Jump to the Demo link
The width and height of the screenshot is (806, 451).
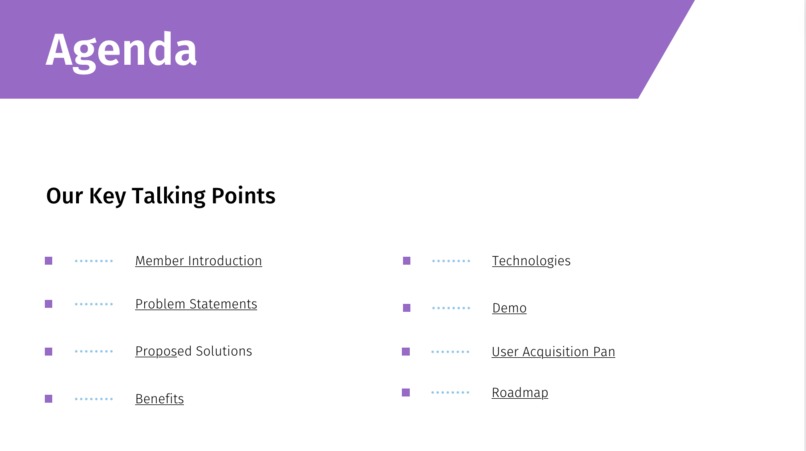point(509,308)
